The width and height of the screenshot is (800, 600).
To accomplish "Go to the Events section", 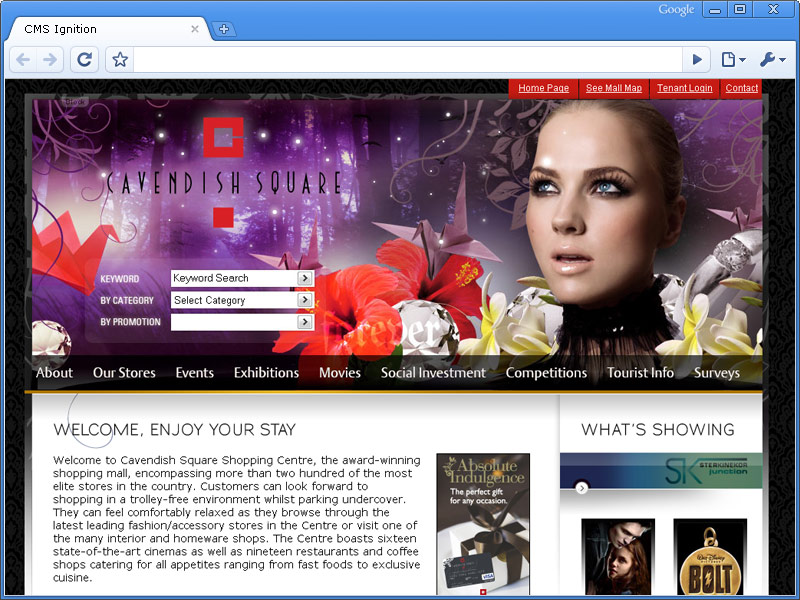I will point(194,373).
